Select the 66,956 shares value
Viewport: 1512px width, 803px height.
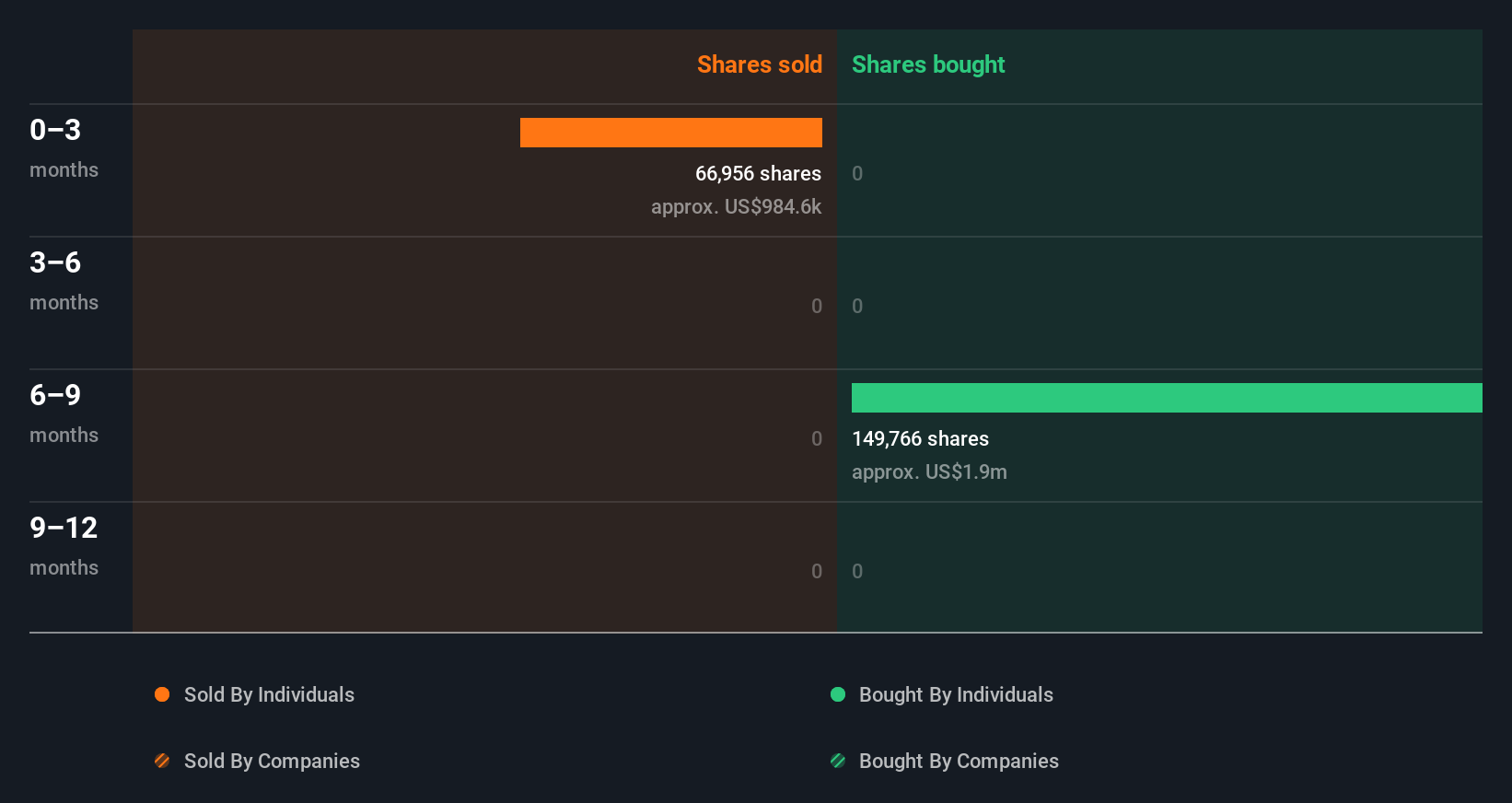coord(758,174)
